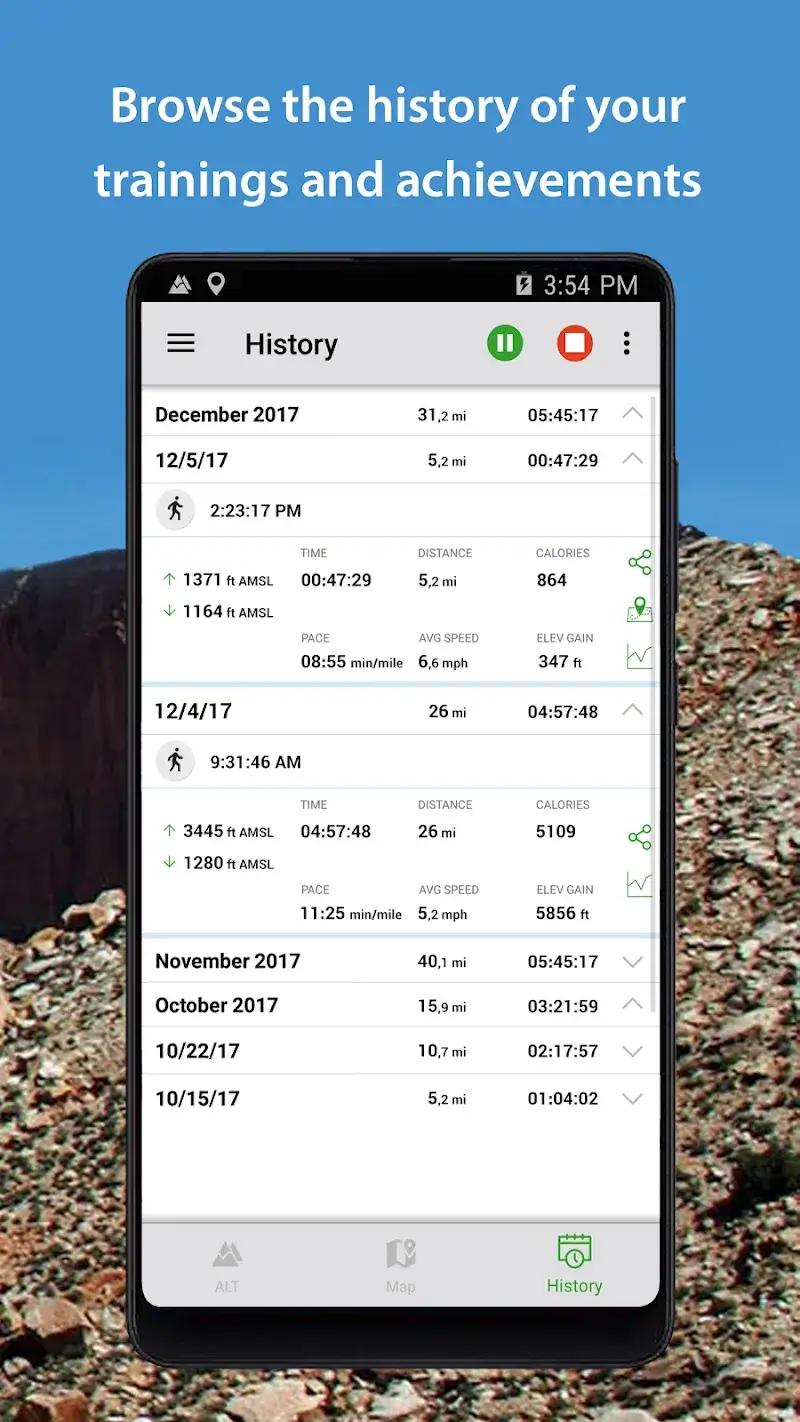View the 12/5/17 route on map
Image resolution: width=800 pixels, height=1422 pixels.
(639, 608)
